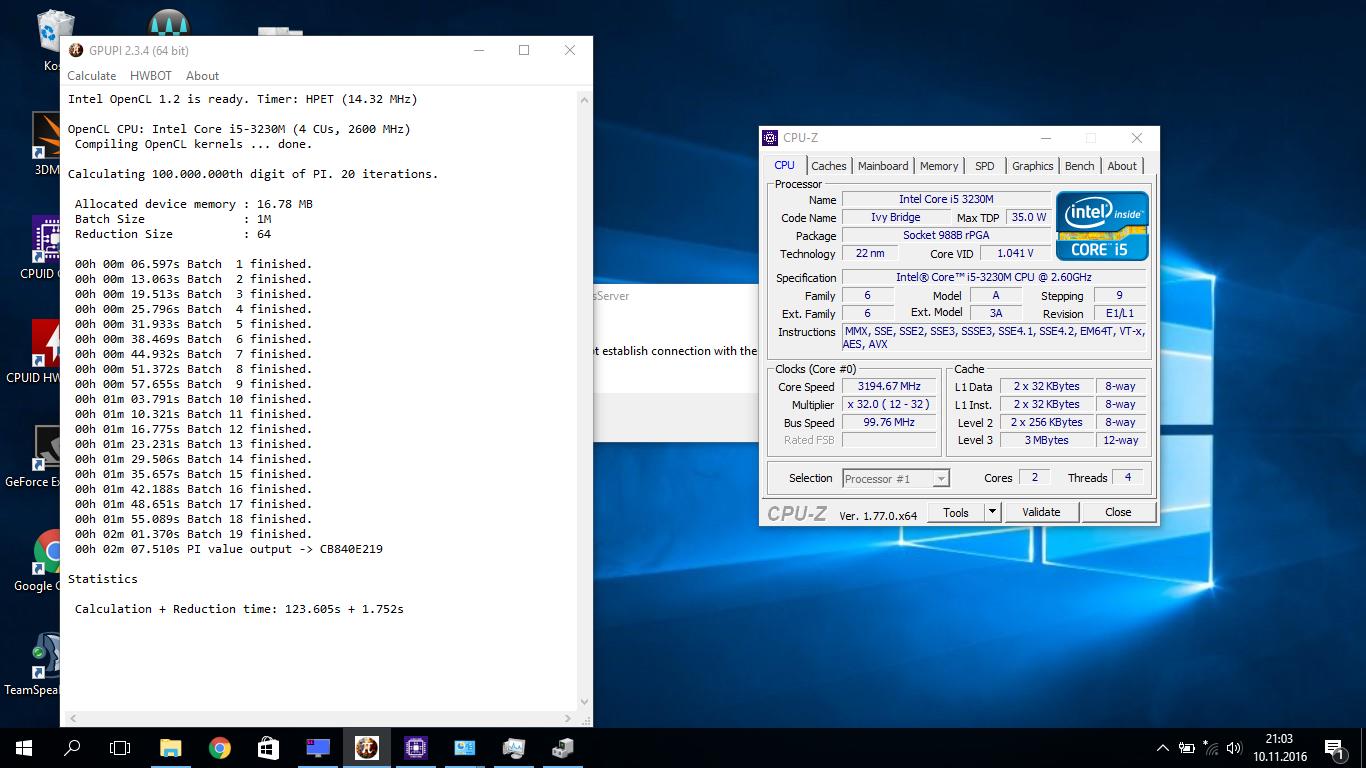Launch the 3DMark desktop shortcut
The width and height of the screenshot is (1366, 768).
click(x=46, y=135)
